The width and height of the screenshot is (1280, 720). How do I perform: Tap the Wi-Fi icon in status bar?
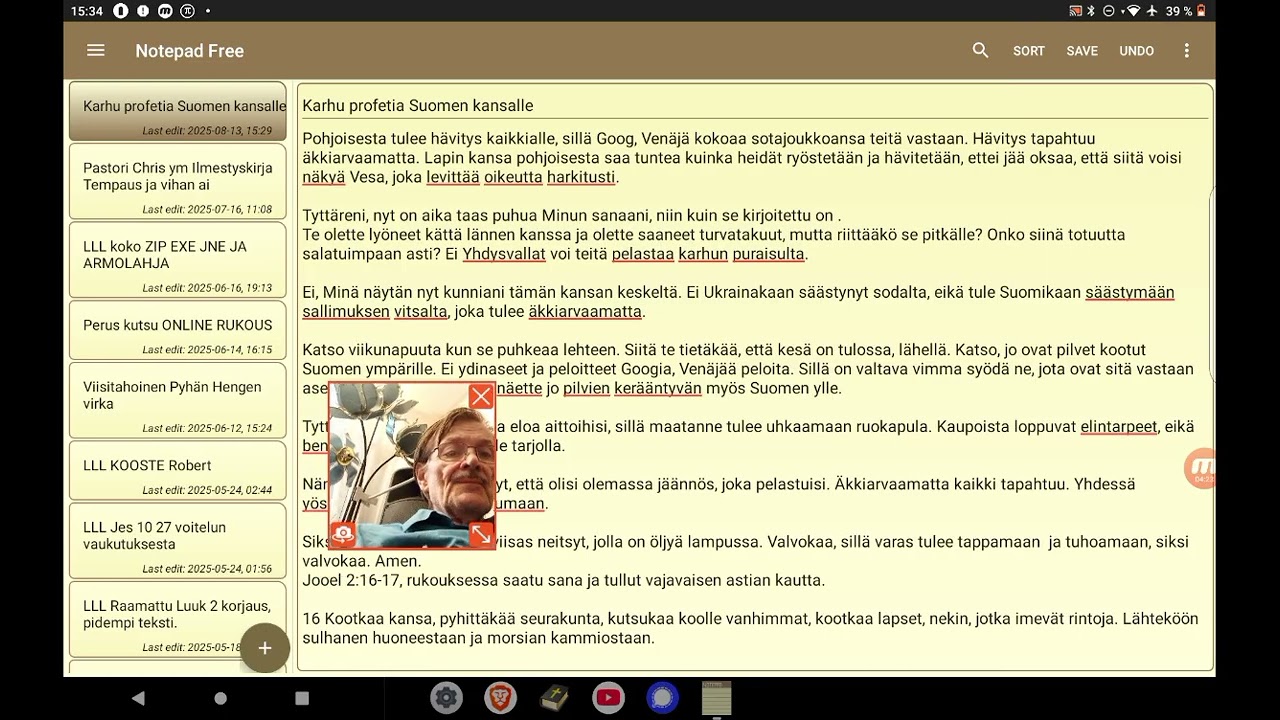click(1133, 11)
